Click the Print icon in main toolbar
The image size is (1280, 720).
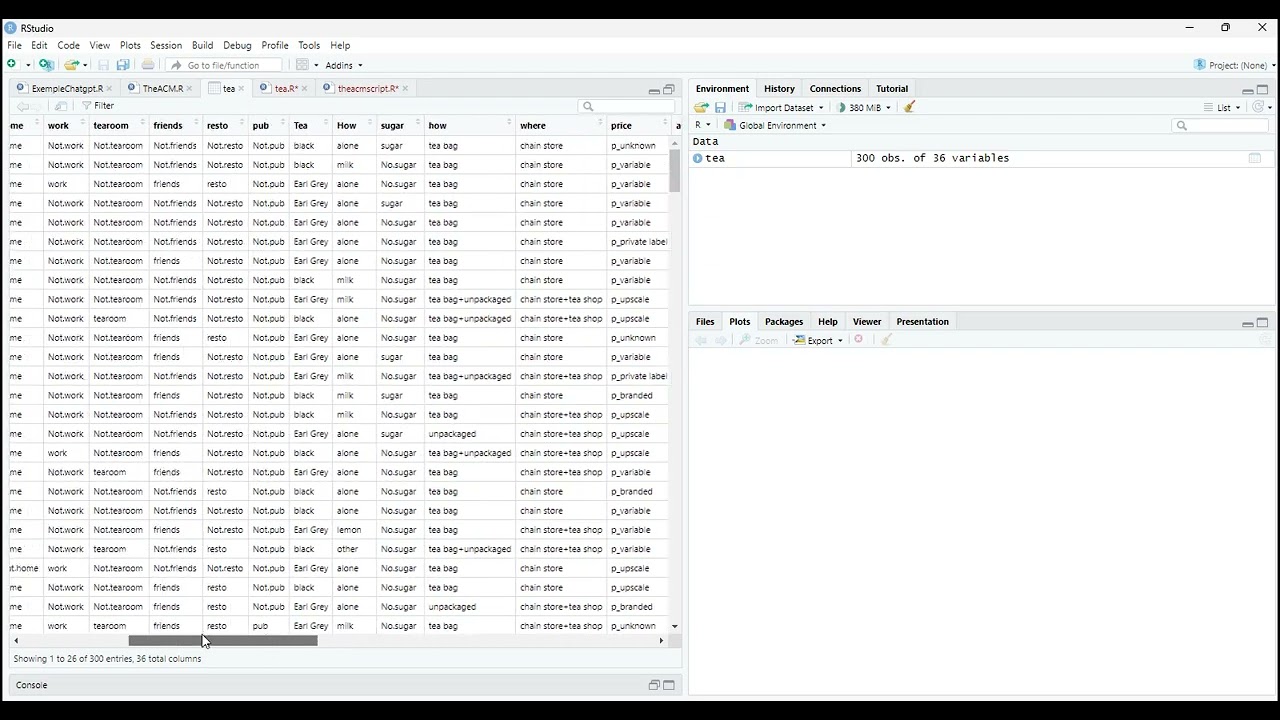click(148, 65)
